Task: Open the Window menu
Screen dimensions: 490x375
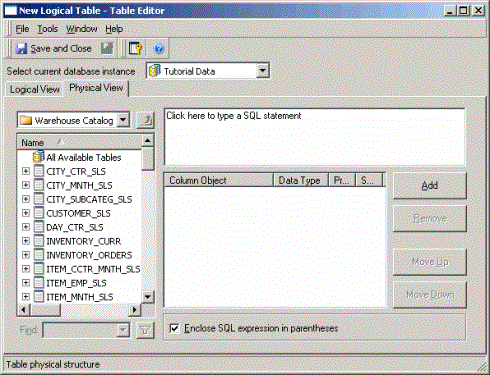Action: pyautogui.click(x=82, y=29)
